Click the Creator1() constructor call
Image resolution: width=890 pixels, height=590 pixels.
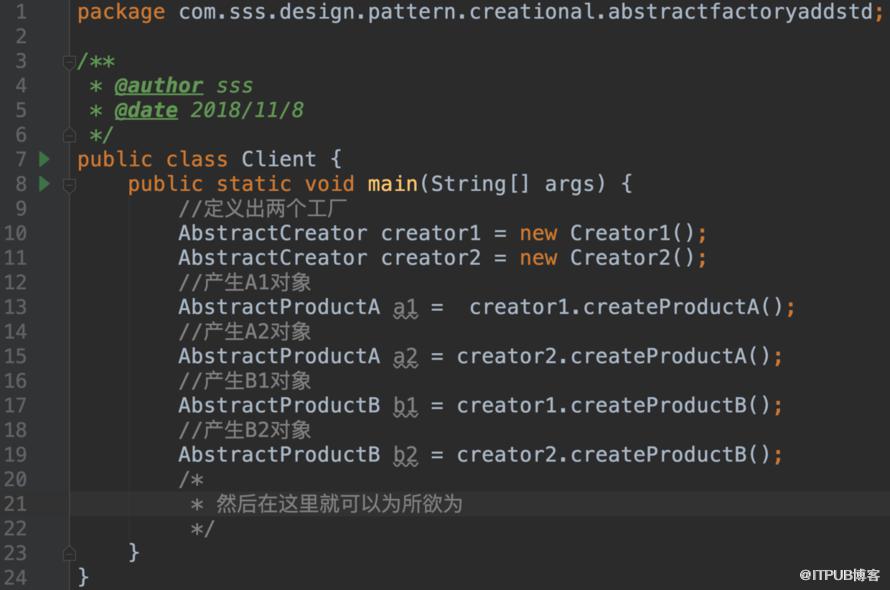point(632,233)
